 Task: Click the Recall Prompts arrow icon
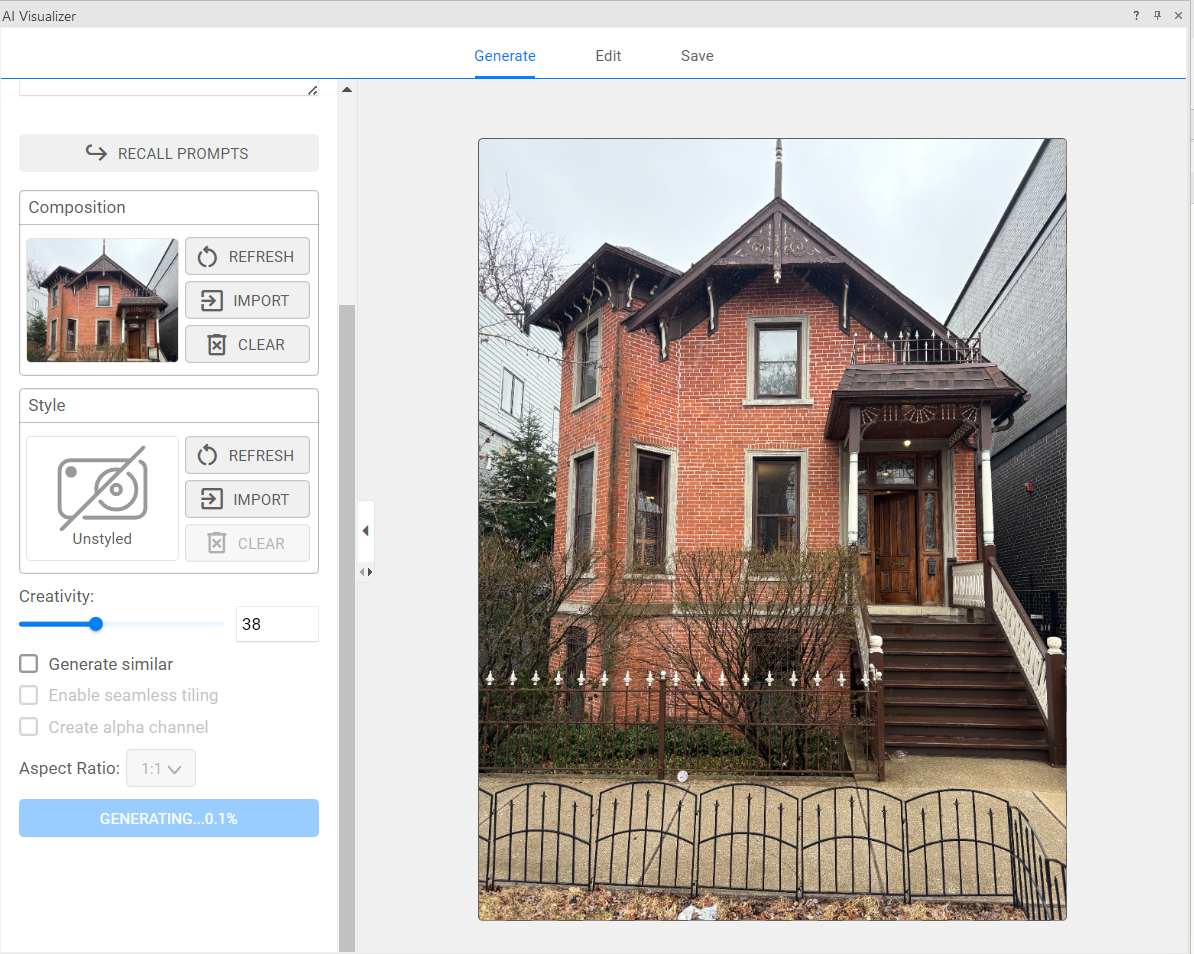[96, 153]
